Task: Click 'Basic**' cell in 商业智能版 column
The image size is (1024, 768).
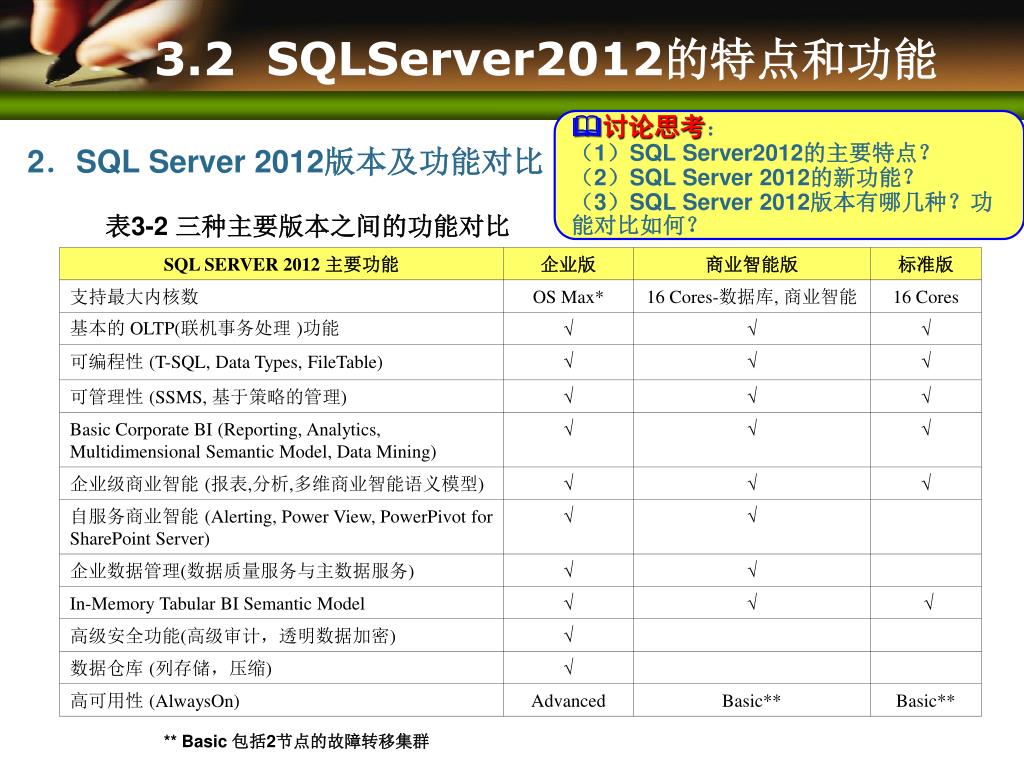Action: (x=752, y=701)
